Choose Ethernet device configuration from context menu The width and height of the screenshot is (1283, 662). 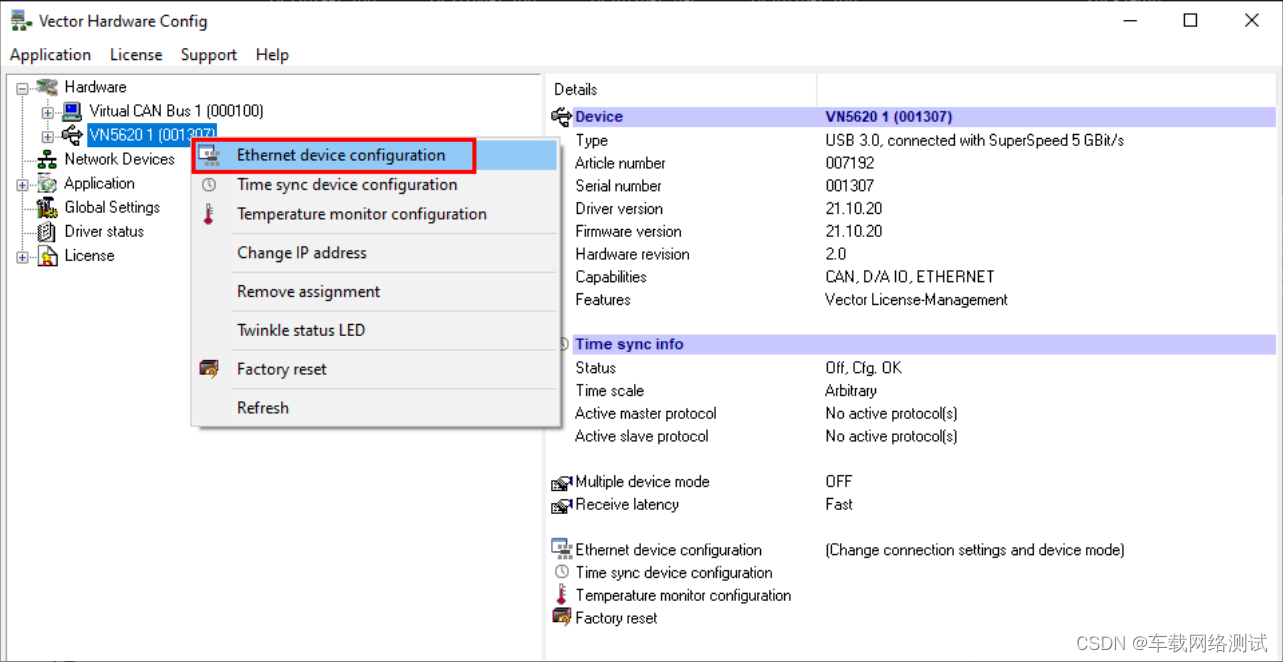click(375, 155)
